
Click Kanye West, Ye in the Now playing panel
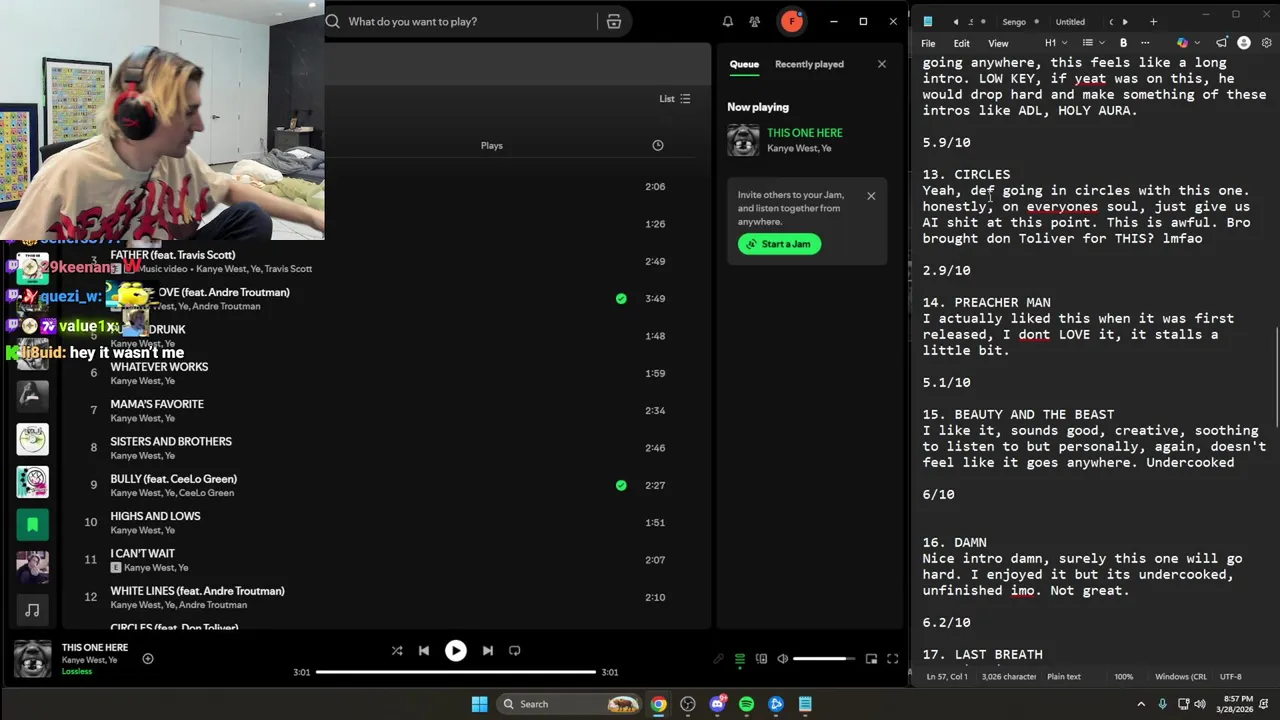(799, 148)
